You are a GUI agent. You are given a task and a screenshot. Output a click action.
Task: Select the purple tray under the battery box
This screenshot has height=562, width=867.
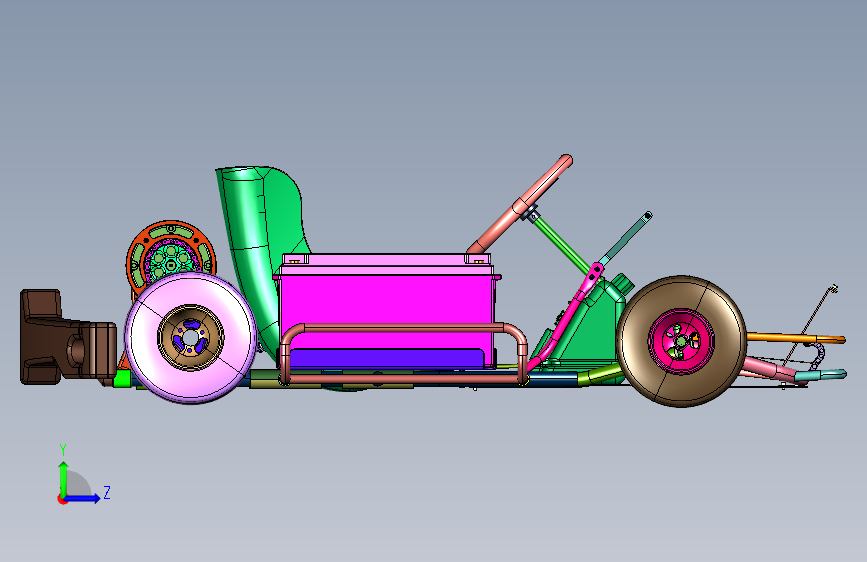386,357
